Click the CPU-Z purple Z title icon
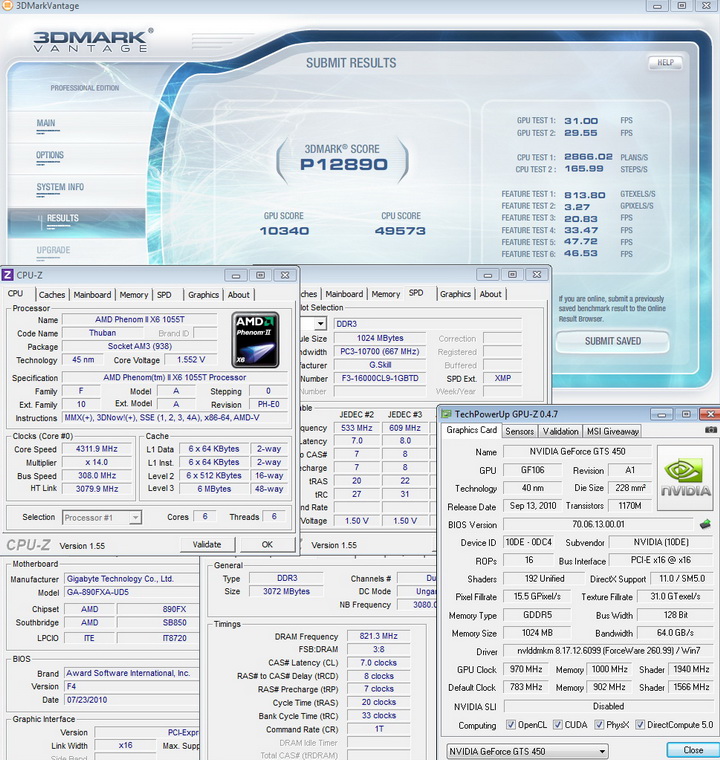Image resolution: width=720 pixels, height=760 pixels. [7, 275]
